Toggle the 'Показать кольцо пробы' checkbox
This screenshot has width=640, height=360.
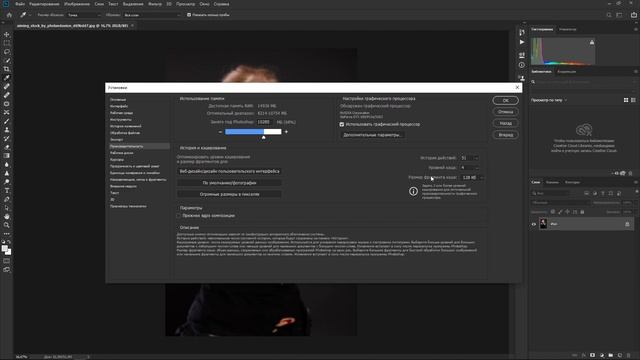[x=189, y=15]
